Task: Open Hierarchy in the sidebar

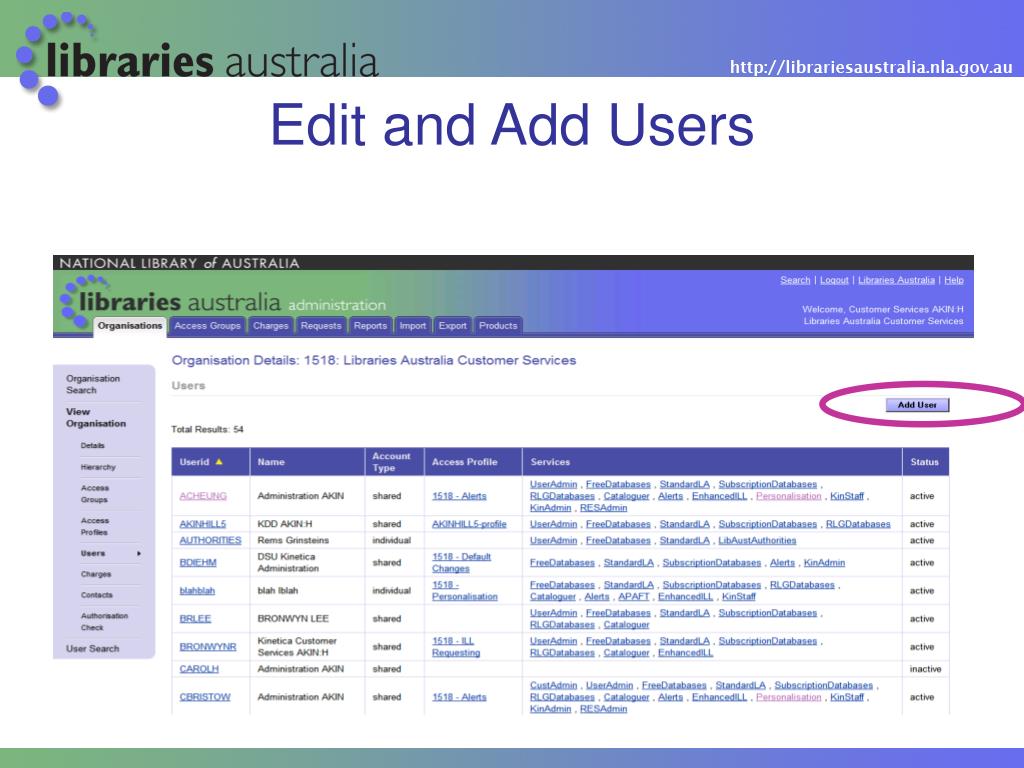Action: pyautogui.click(x=98, y=467)
